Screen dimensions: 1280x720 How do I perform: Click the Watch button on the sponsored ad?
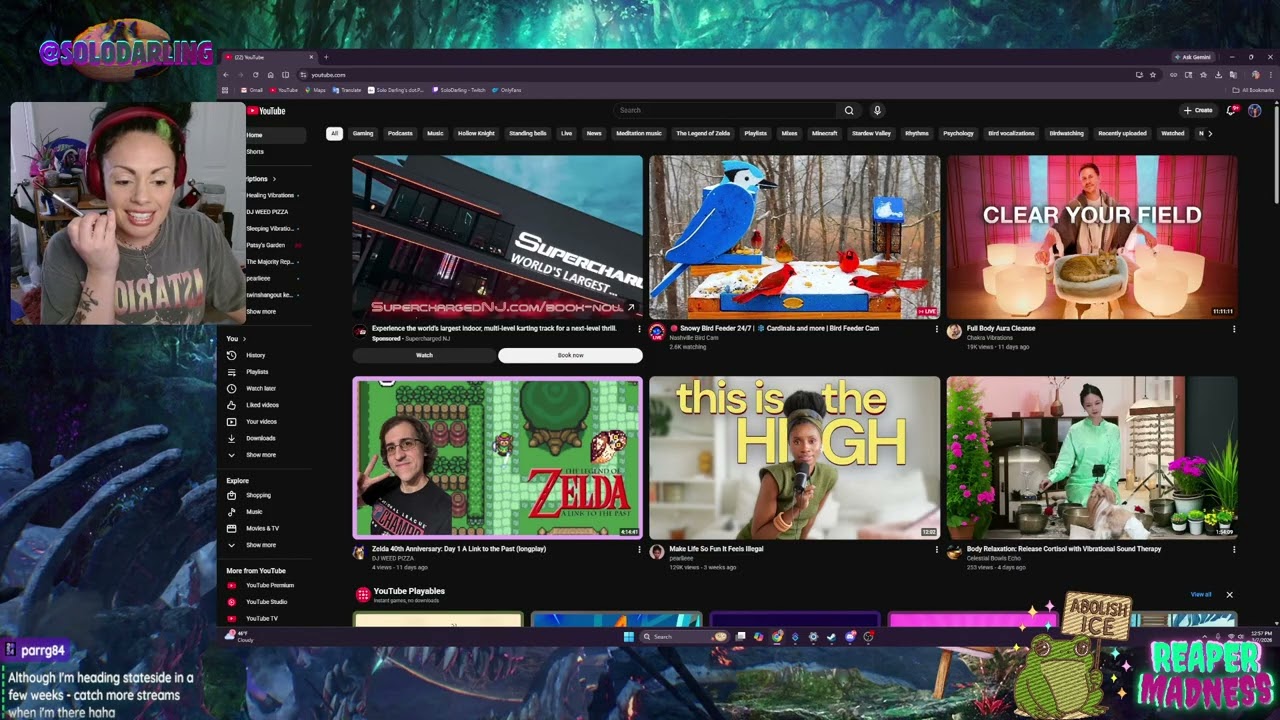pos(424,355)
